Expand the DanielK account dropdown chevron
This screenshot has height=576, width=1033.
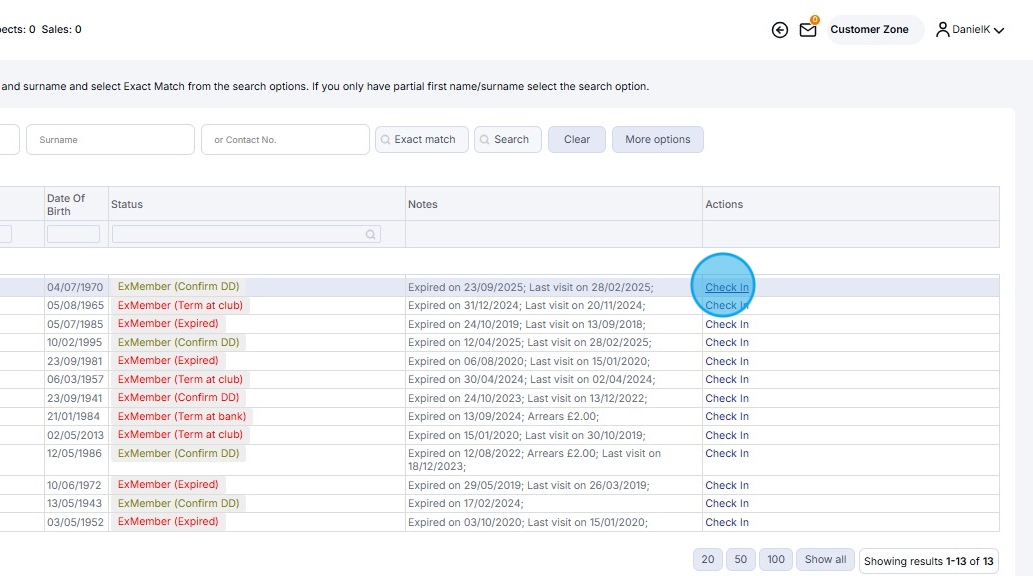(999, 30)
